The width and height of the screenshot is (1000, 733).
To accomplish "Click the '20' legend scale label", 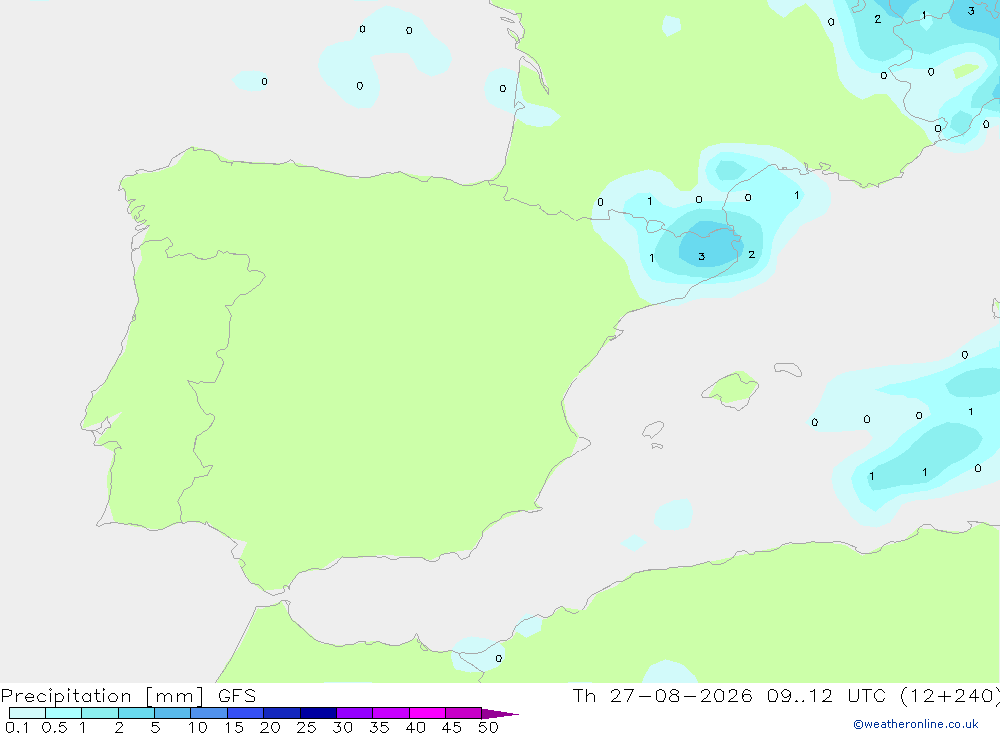I will tap(270, 727).
